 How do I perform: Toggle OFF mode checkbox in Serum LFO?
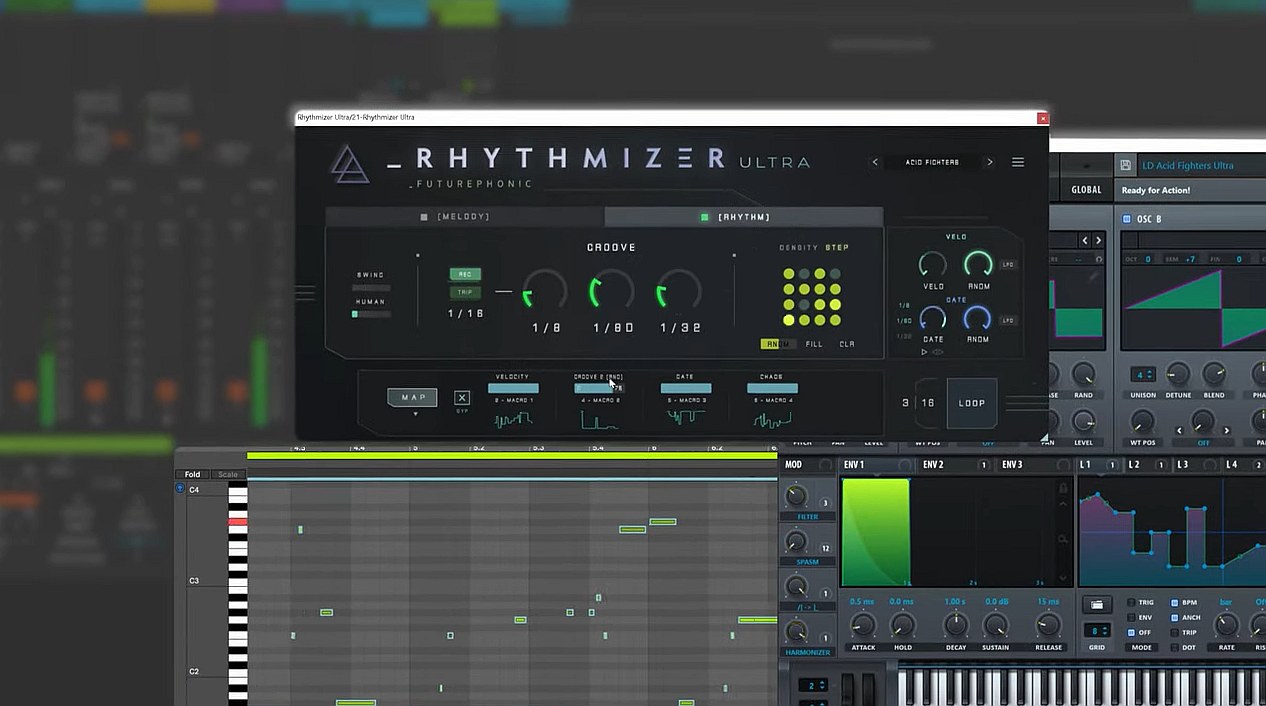tap(1131, 632)
